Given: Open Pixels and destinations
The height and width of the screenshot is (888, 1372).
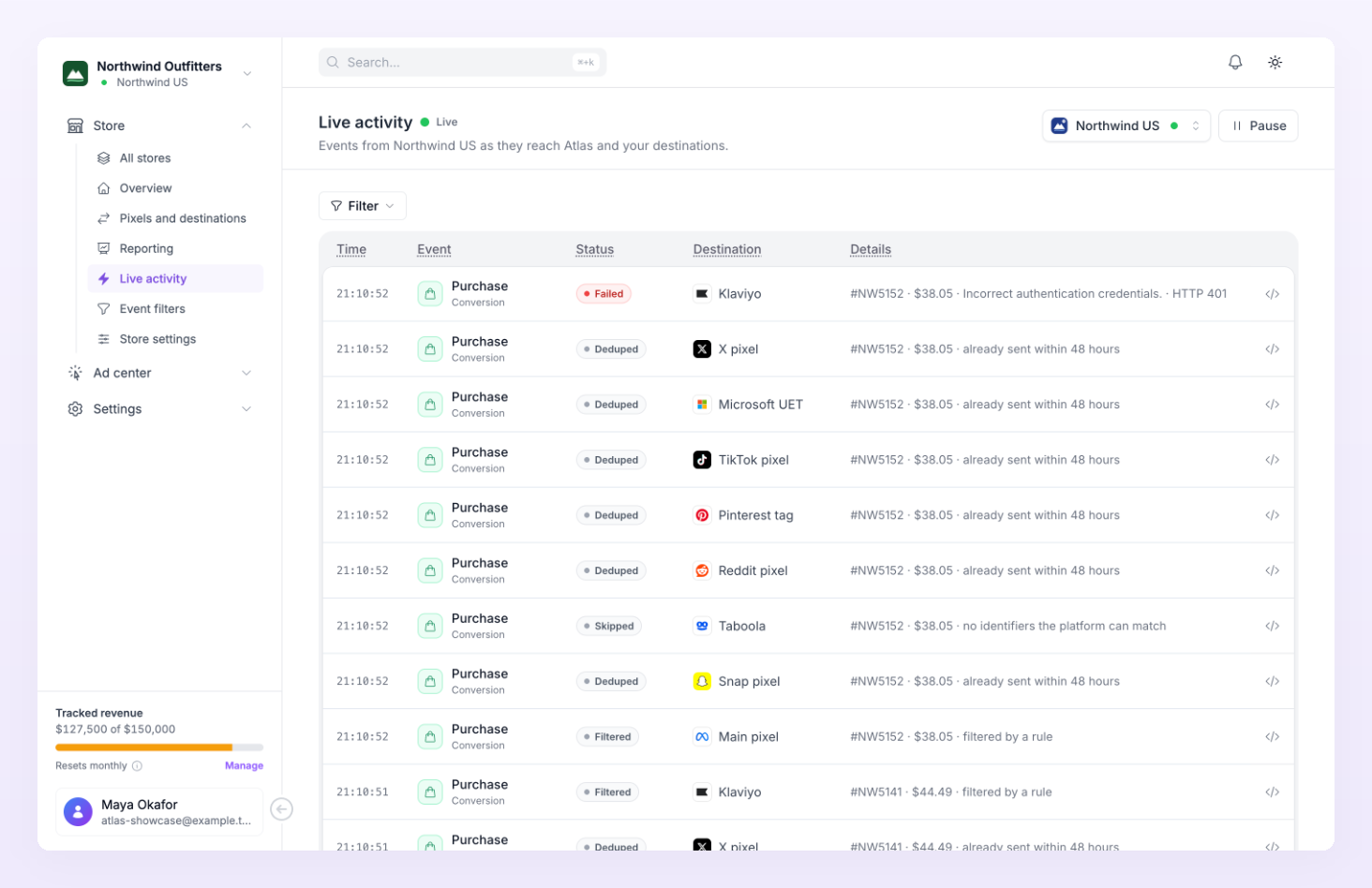Looking at the screenshot, I should click(175, 218).
